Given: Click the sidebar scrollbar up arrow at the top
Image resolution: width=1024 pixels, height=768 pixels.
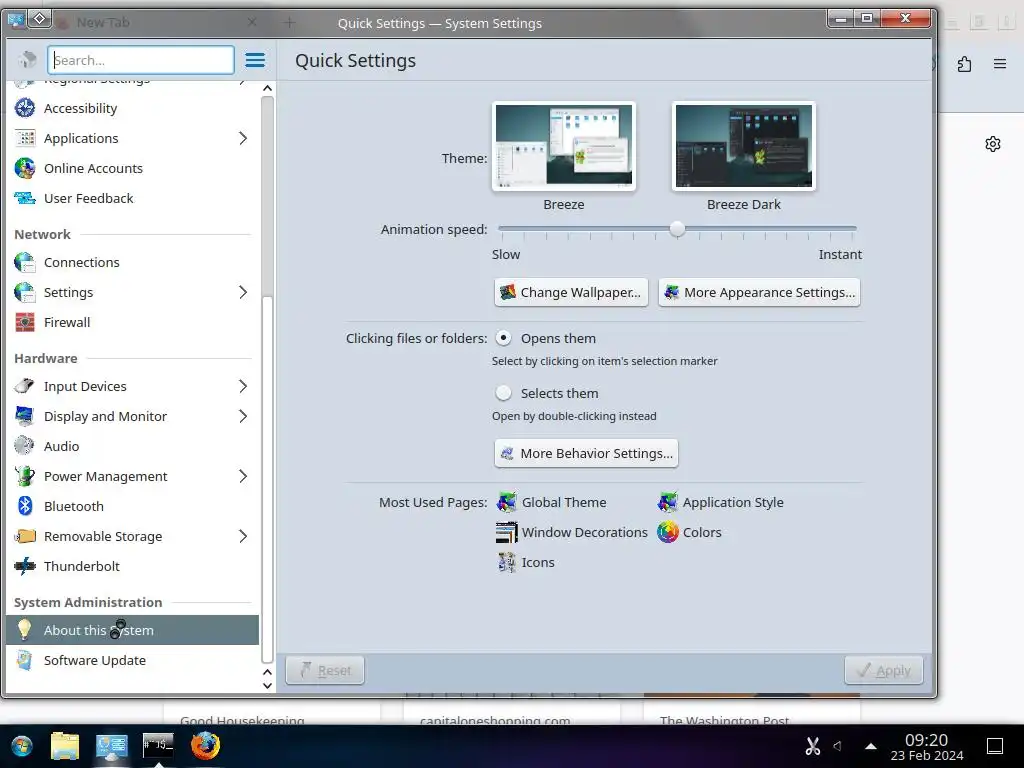Looking at the screenshot, I should pos(267,88).
